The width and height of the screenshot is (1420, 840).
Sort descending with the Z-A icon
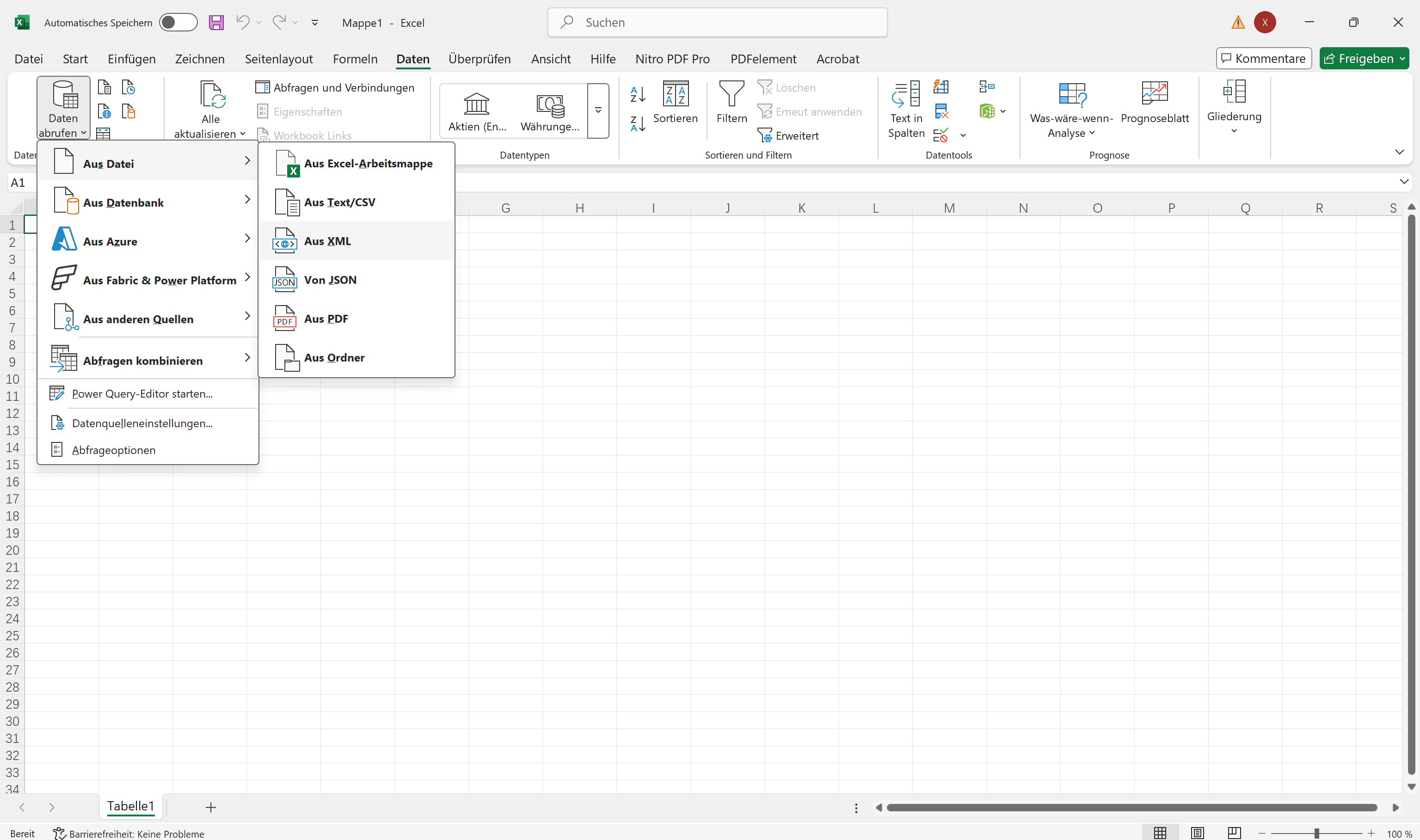[x=637, y=123]
